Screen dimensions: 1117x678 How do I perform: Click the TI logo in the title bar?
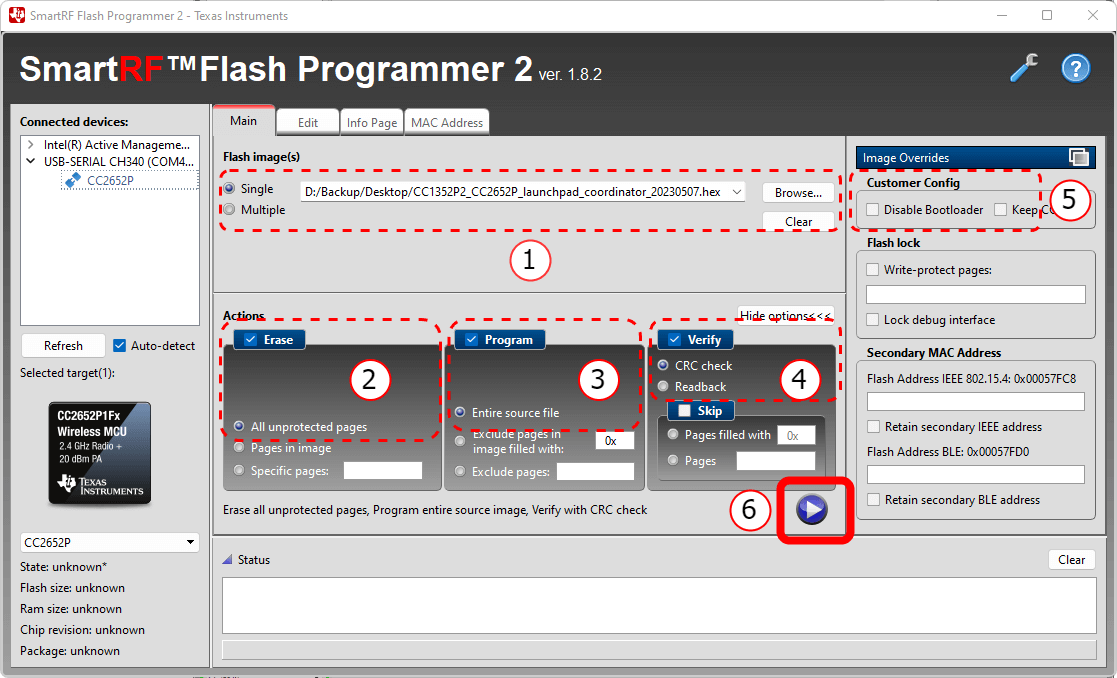click(x=15, y=15)
